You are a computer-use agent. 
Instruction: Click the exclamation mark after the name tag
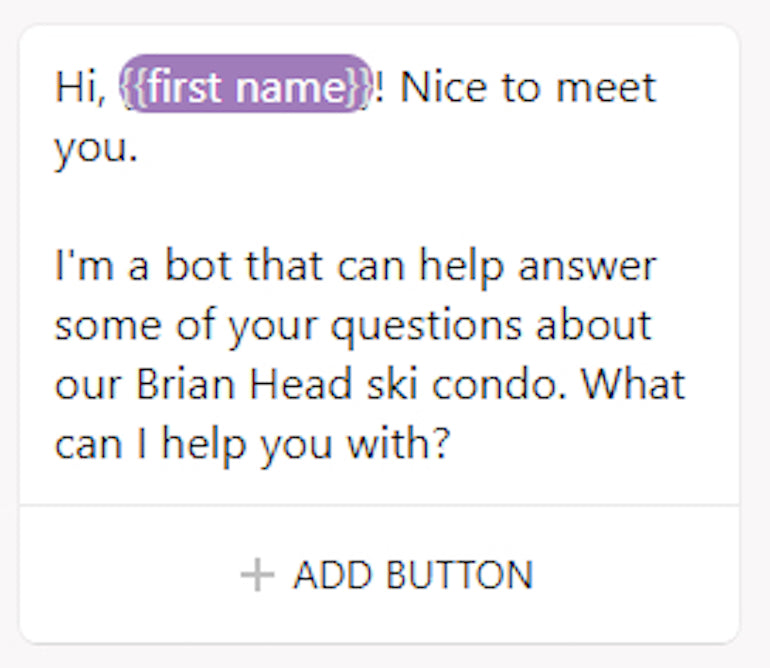pyautogui.click(x=380, y=87)
